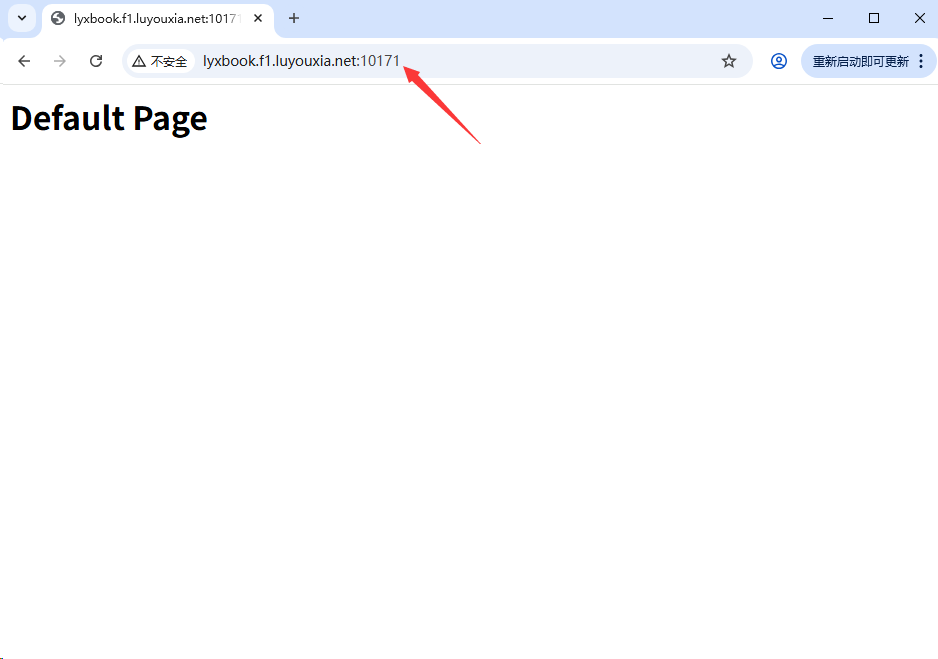Open a new tab with the plus button

click(x=294, y=18)
